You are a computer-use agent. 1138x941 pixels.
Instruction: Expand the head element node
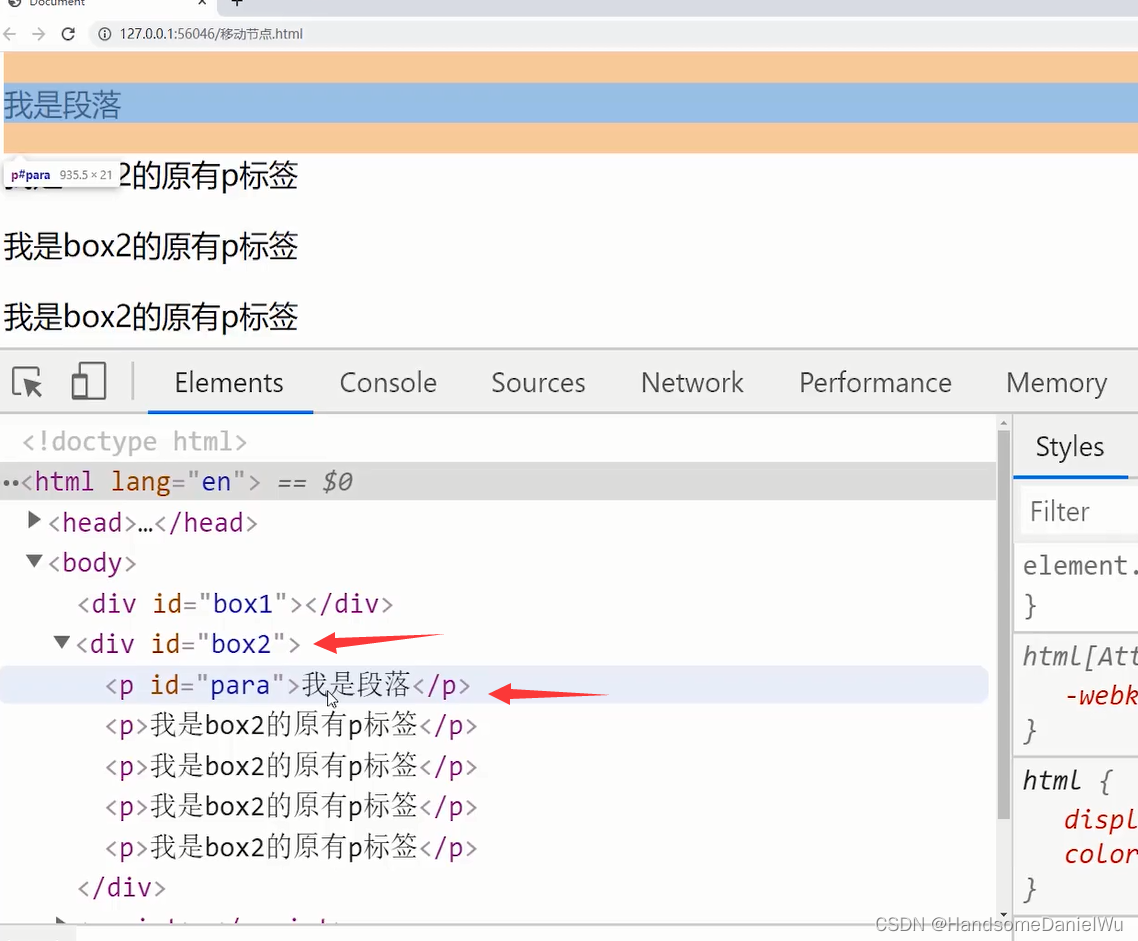34,521
